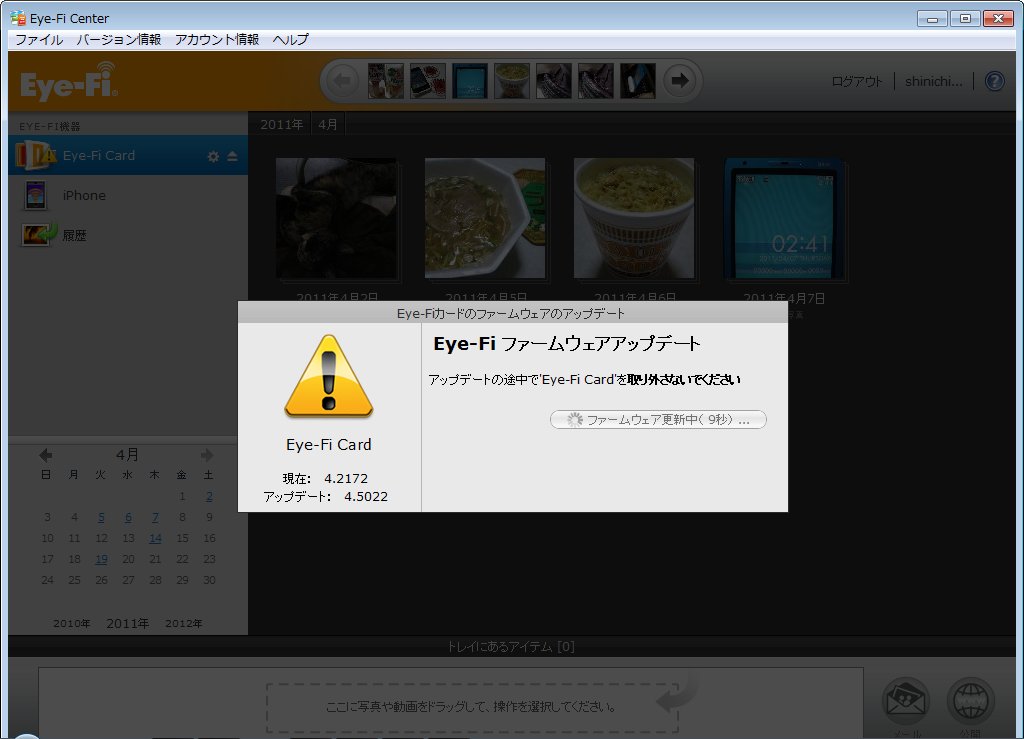This screenshot has width=1024, height=739.
Task: Click the Eye-Fi ファームウェアアップデート heading
Action: coord(567,343)
